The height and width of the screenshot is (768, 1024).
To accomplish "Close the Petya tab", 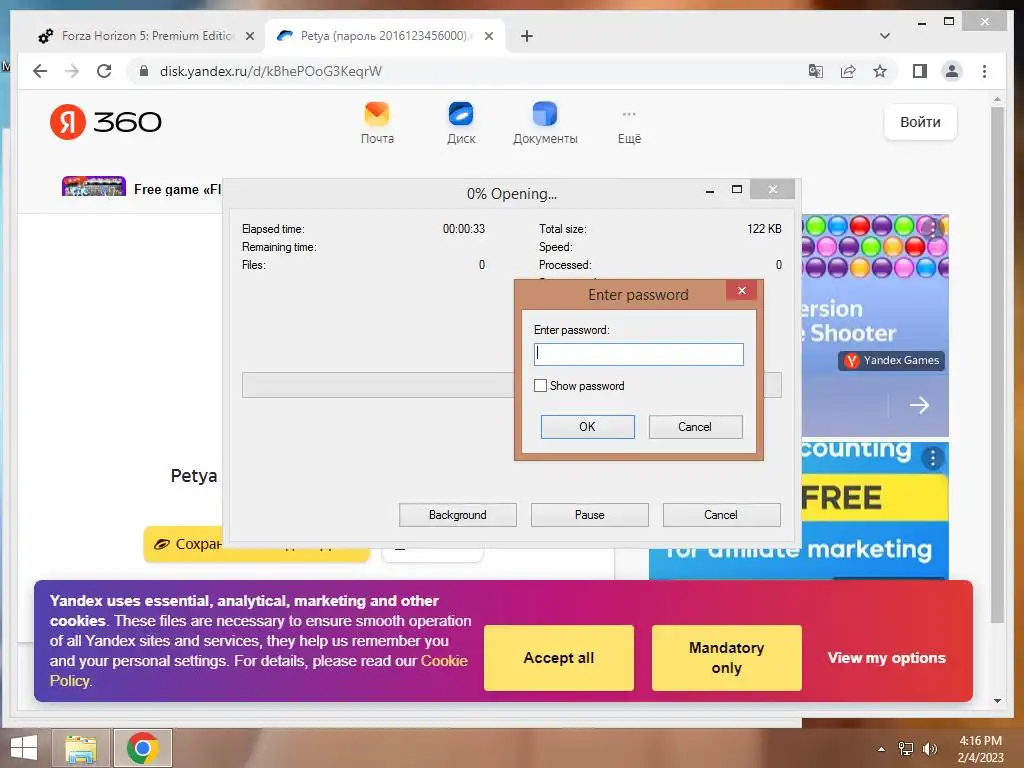I will [488, 37].
